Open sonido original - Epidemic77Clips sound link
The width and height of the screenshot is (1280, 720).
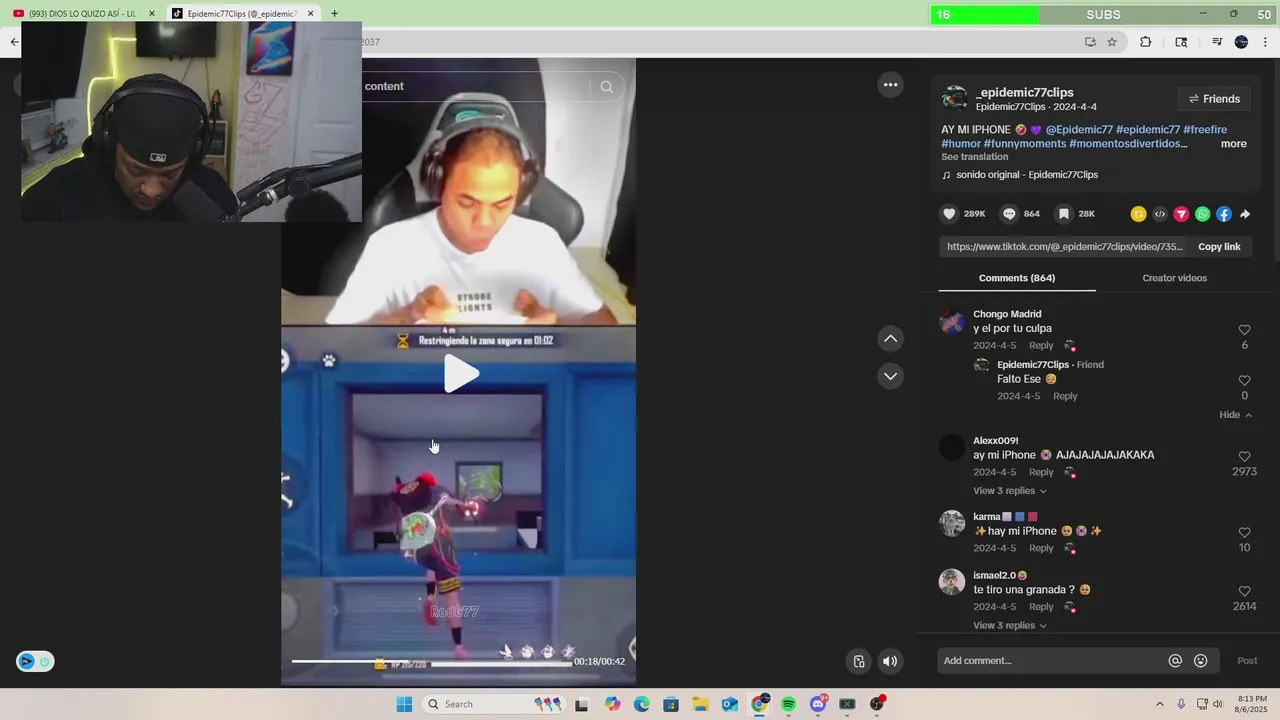[x=1027, y=175]
